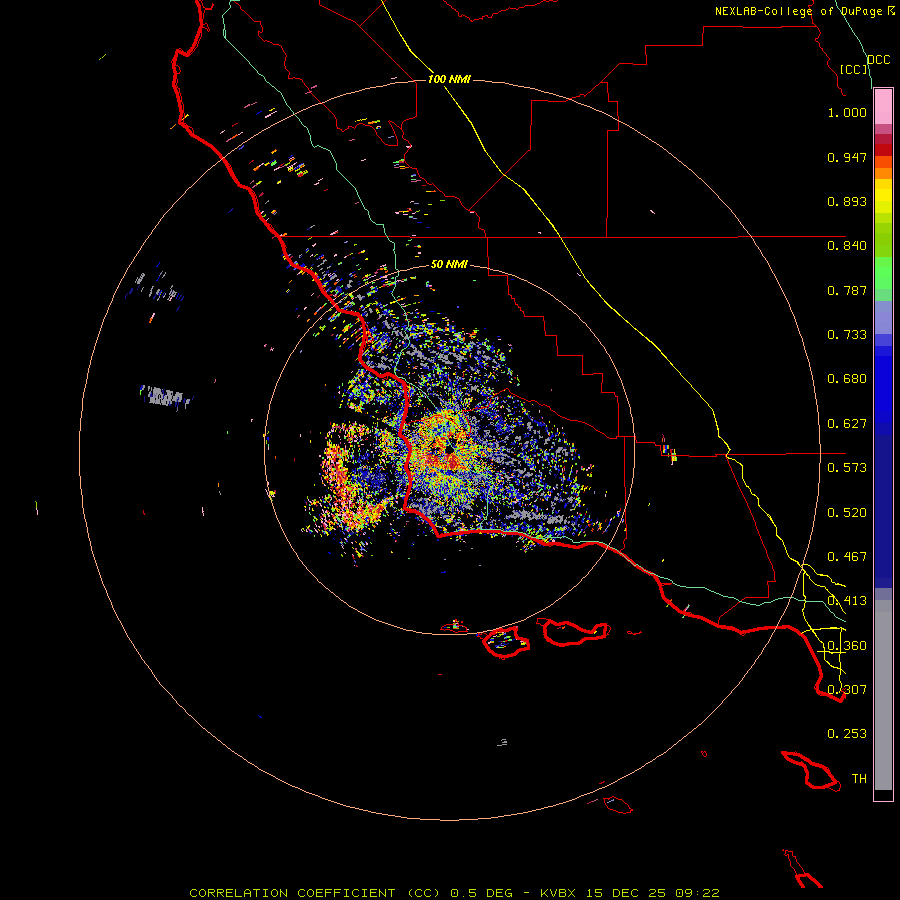
Task: Select the 0.893 scale value
Action: [x=847, y=201]
